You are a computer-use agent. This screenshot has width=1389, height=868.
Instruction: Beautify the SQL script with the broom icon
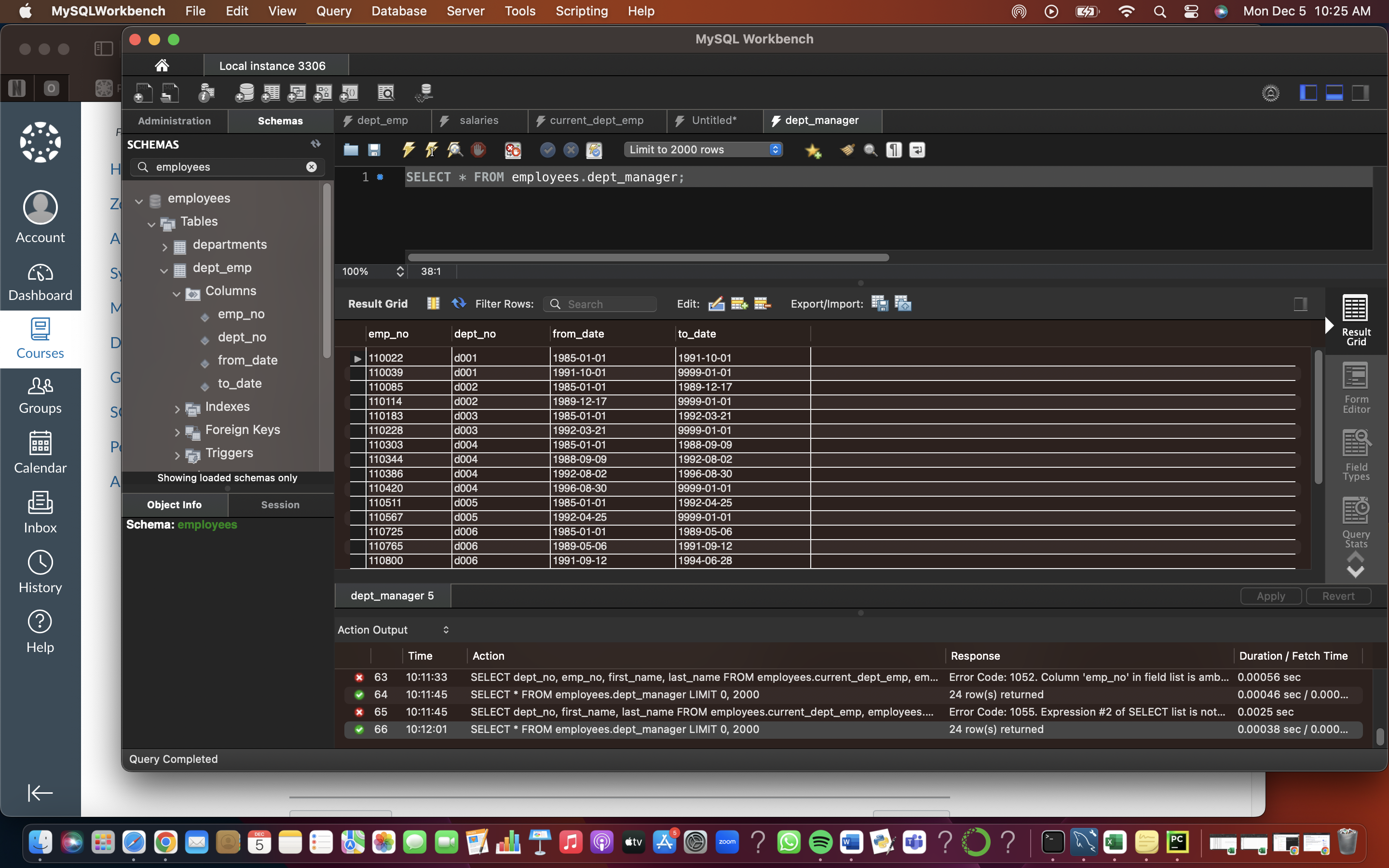[x=846, y=150]
